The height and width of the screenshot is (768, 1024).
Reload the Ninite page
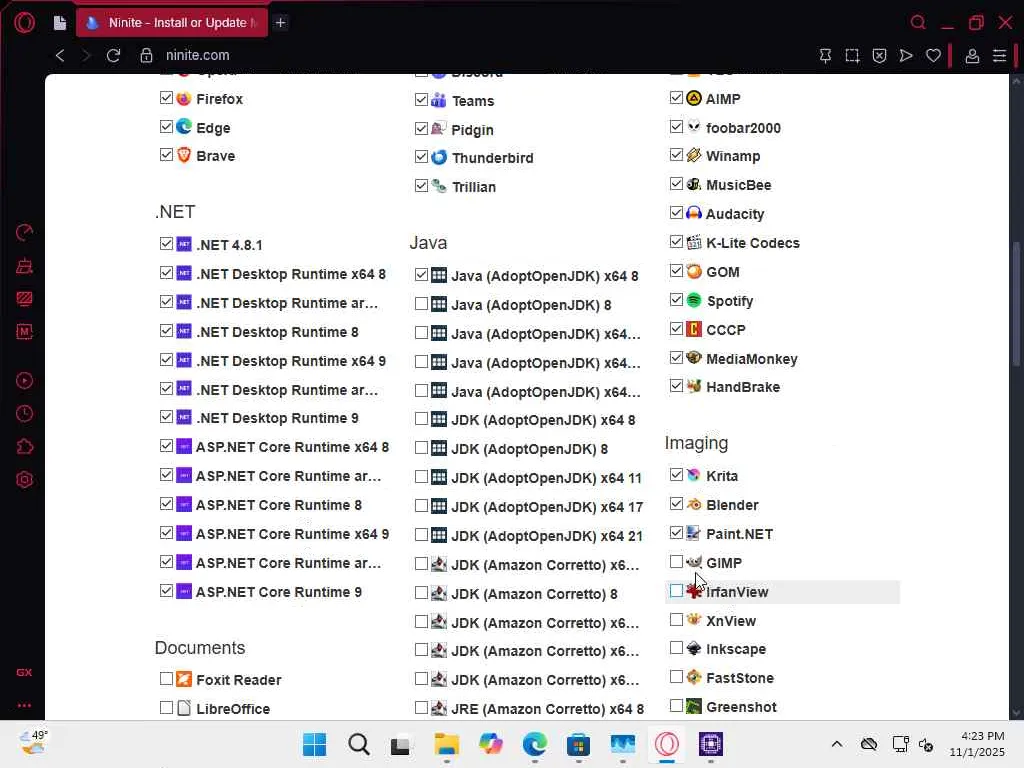coord(114,56)
